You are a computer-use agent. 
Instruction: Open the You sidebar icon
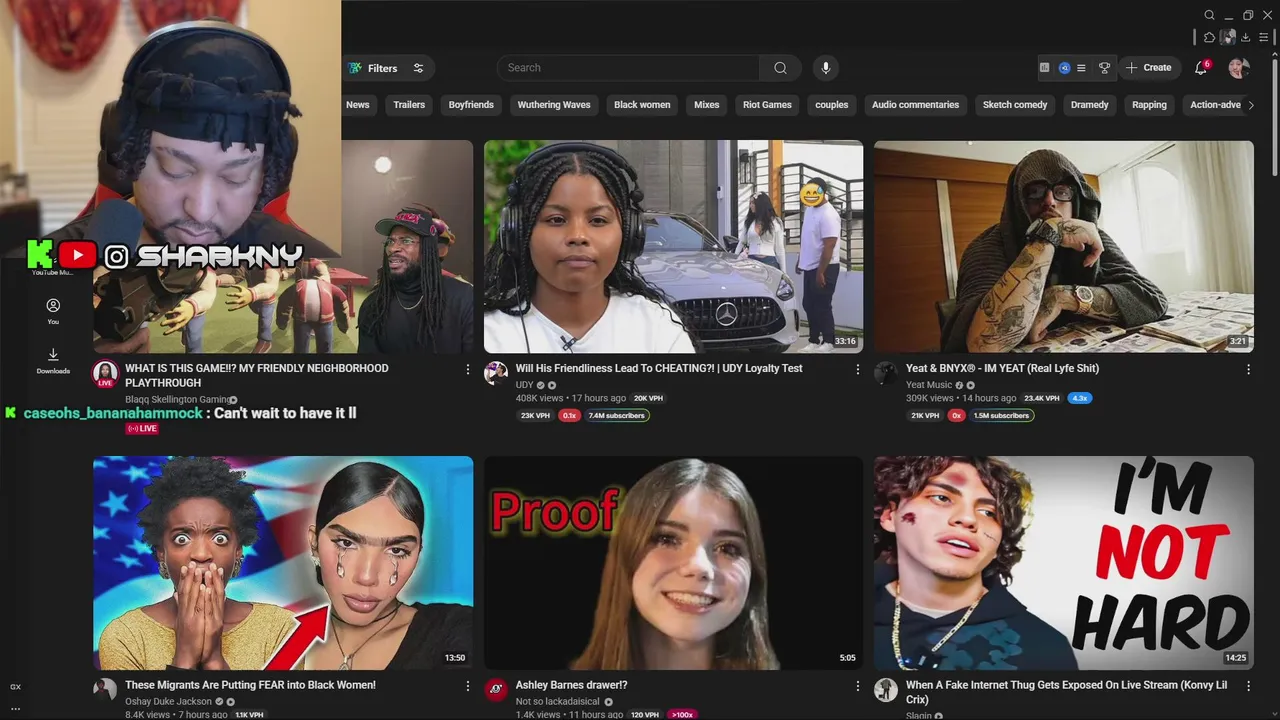53,310
